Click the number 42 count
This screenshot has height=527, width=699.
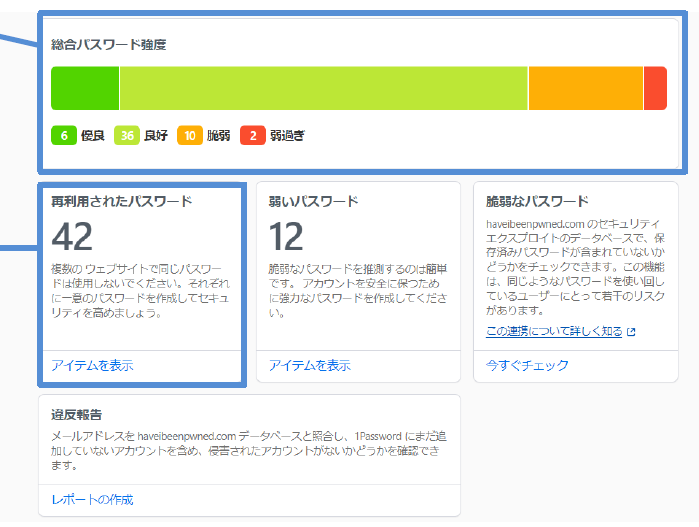click(72, 237)
